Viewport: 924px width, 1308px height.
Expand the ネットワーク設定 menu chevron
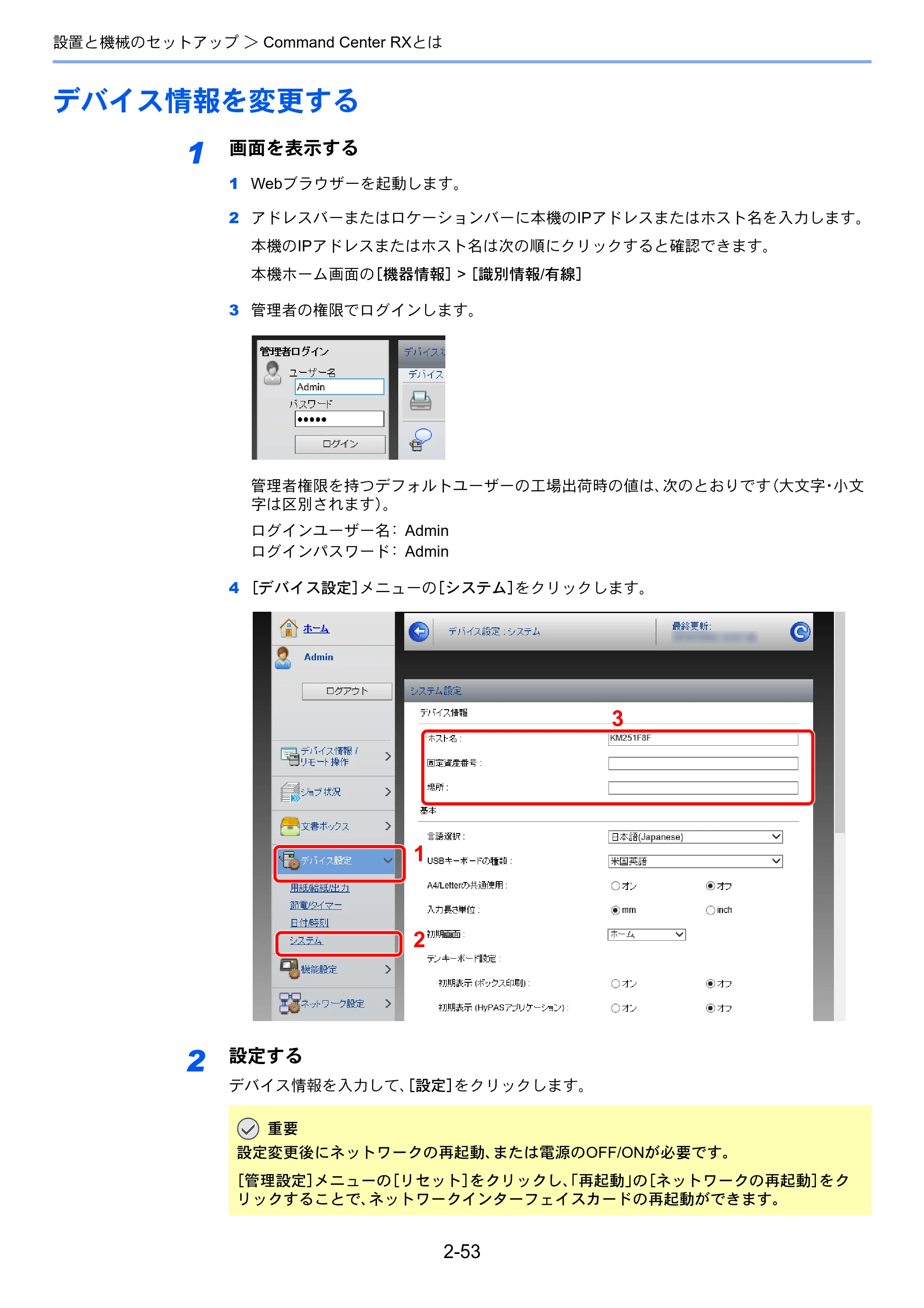(388, 1003)
